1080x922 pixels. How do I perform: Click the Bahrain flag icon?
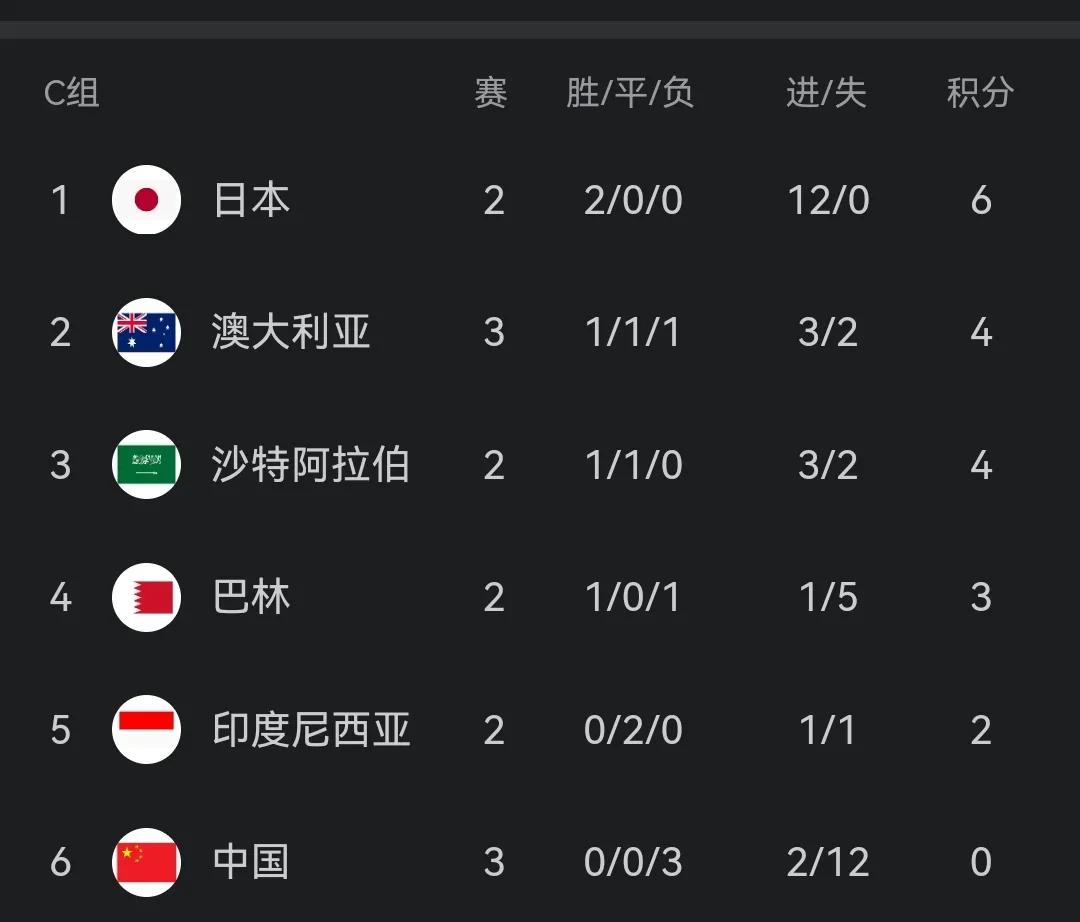[x=146, y=597]
